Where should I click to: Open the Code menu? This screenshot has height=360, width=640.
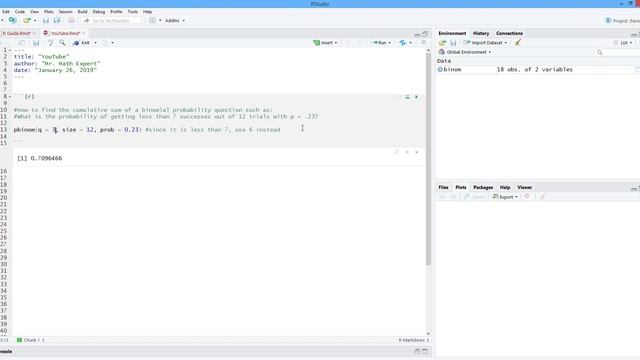[x=20, y=12]
